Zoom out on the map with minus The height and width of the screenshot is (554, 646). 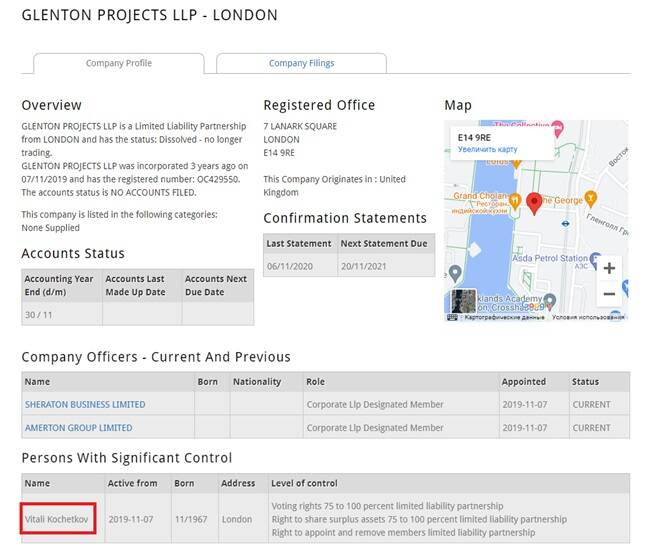tap(608, 294)
